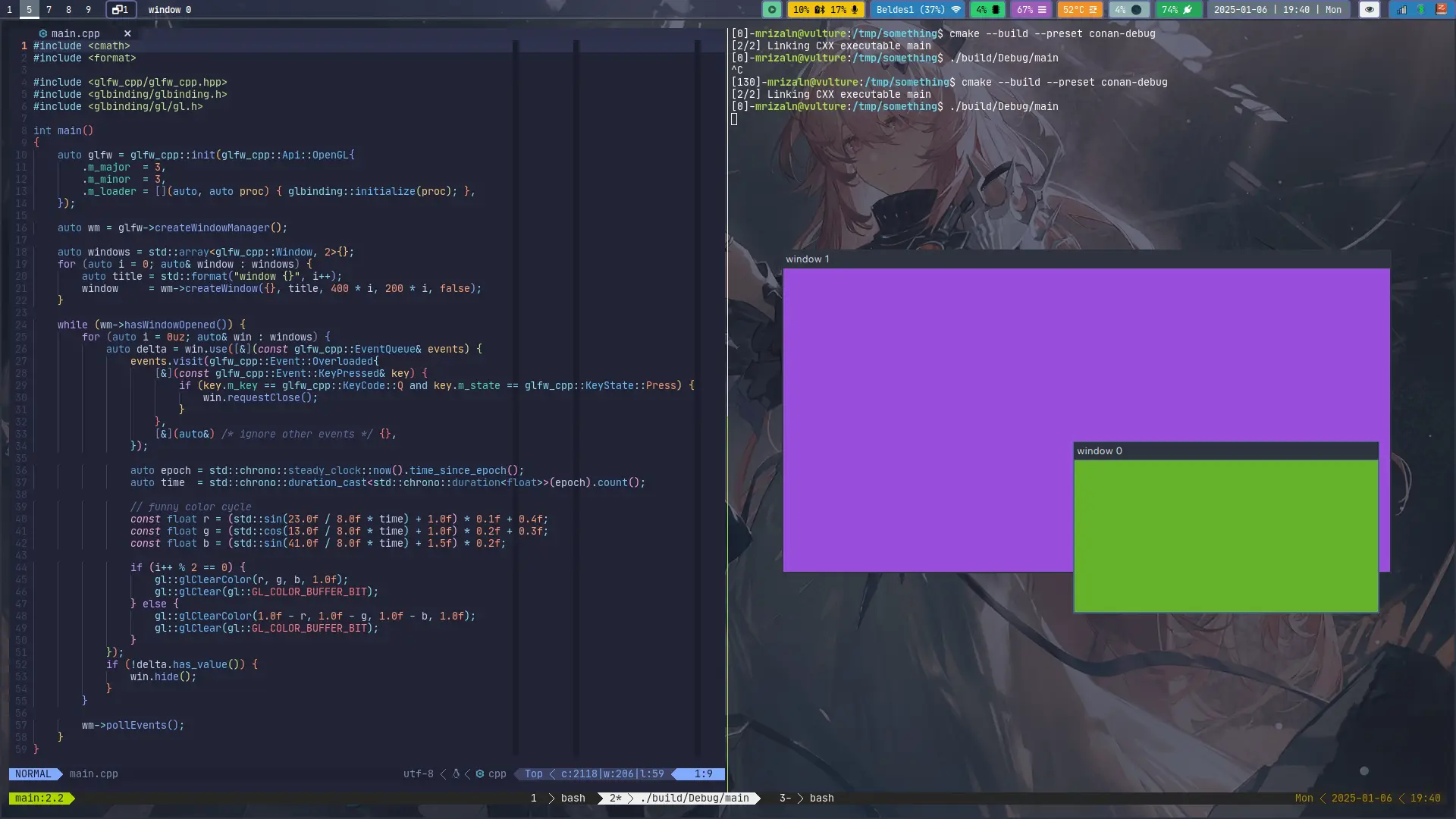This screenshot has height=819, width=1456.
Task: Switch to workspace 9
Action: (x=88, y=10)
